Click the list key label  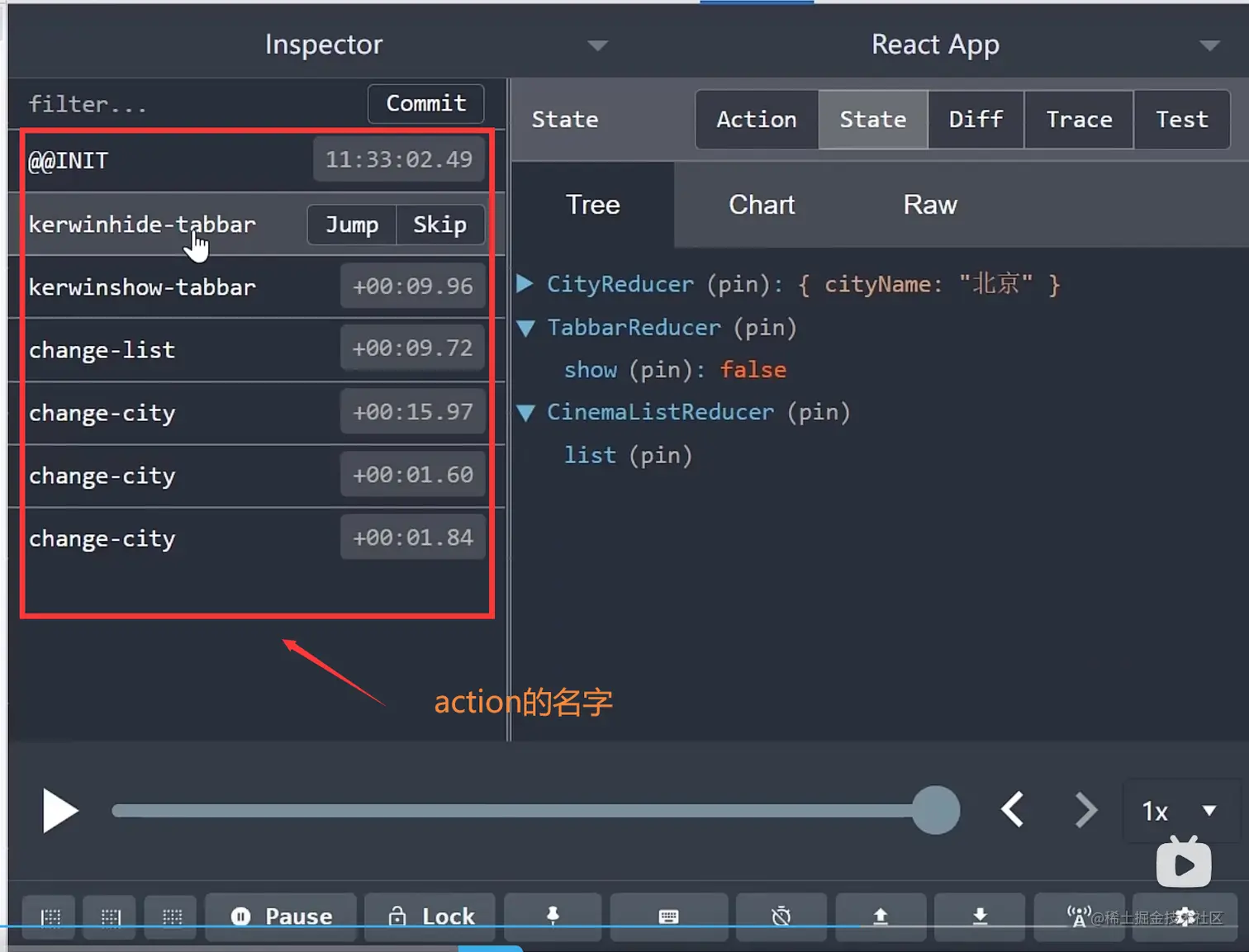[x=590, y=455]
